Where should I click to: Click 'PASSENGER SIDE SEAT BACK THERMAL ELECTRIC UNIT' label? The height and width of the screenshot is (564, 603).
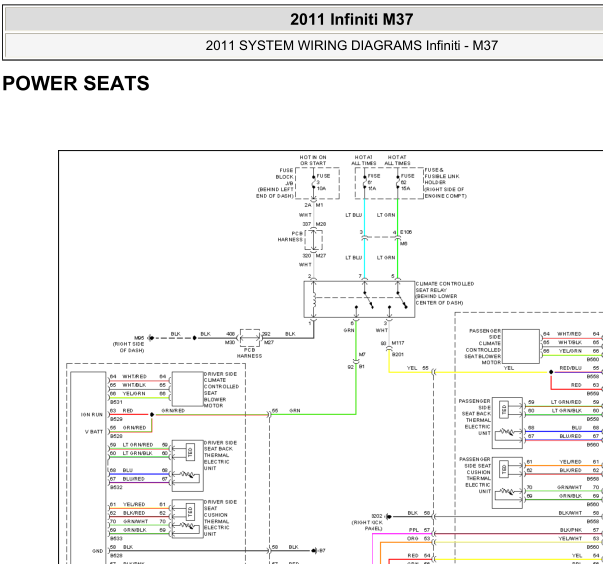click(x=475, y=417)
